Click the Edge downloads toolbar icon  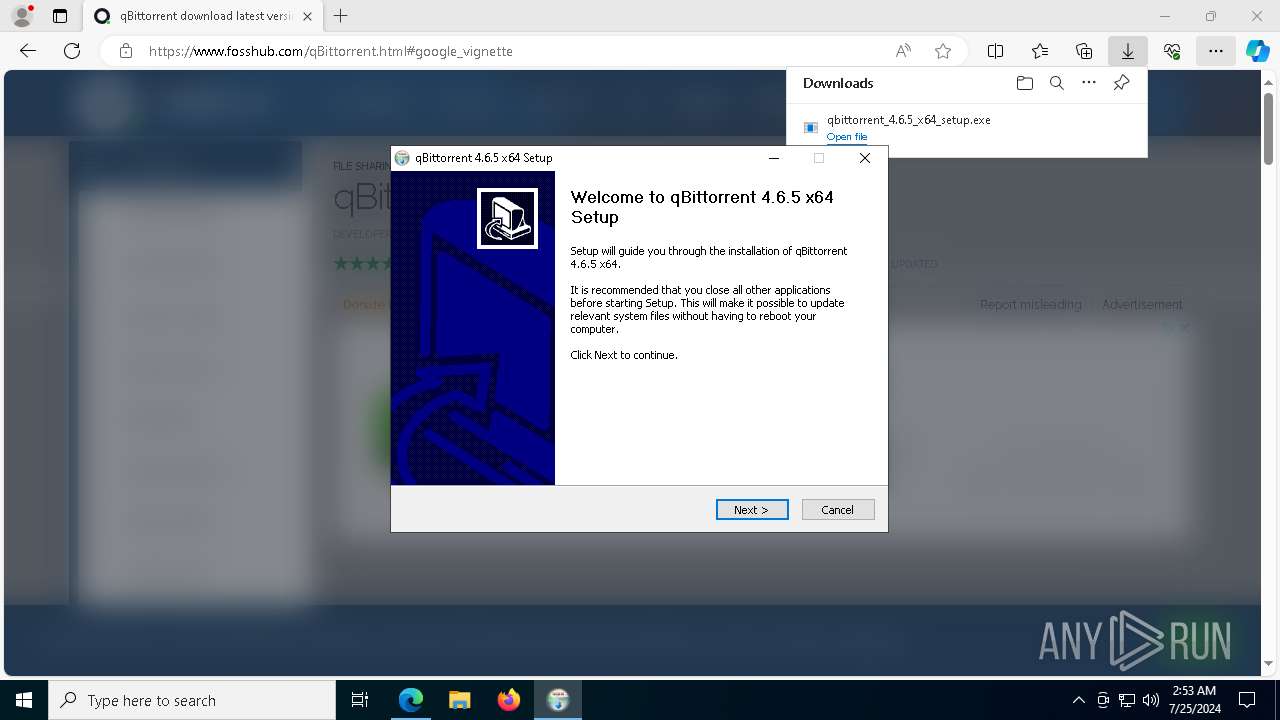click(x=1128, y=51)
